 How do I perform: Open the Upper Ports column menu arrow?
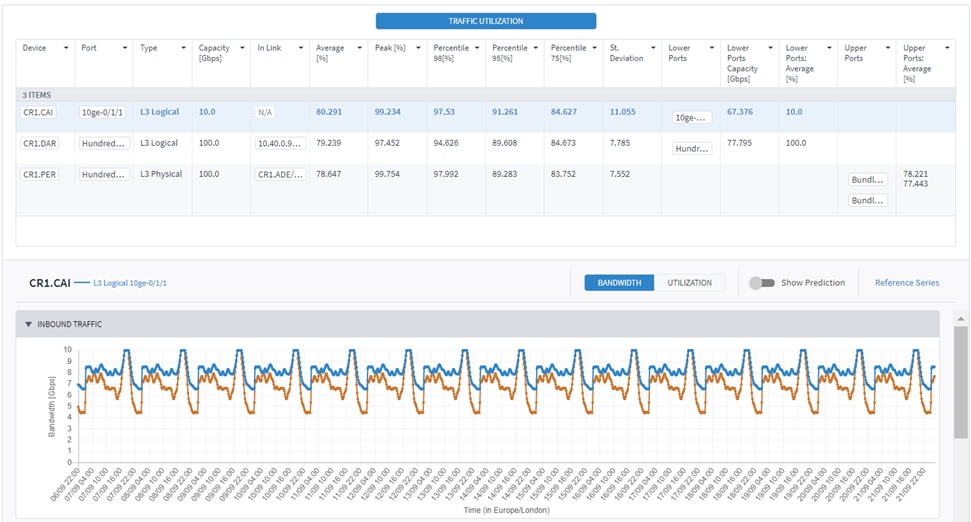pos(889,48)
